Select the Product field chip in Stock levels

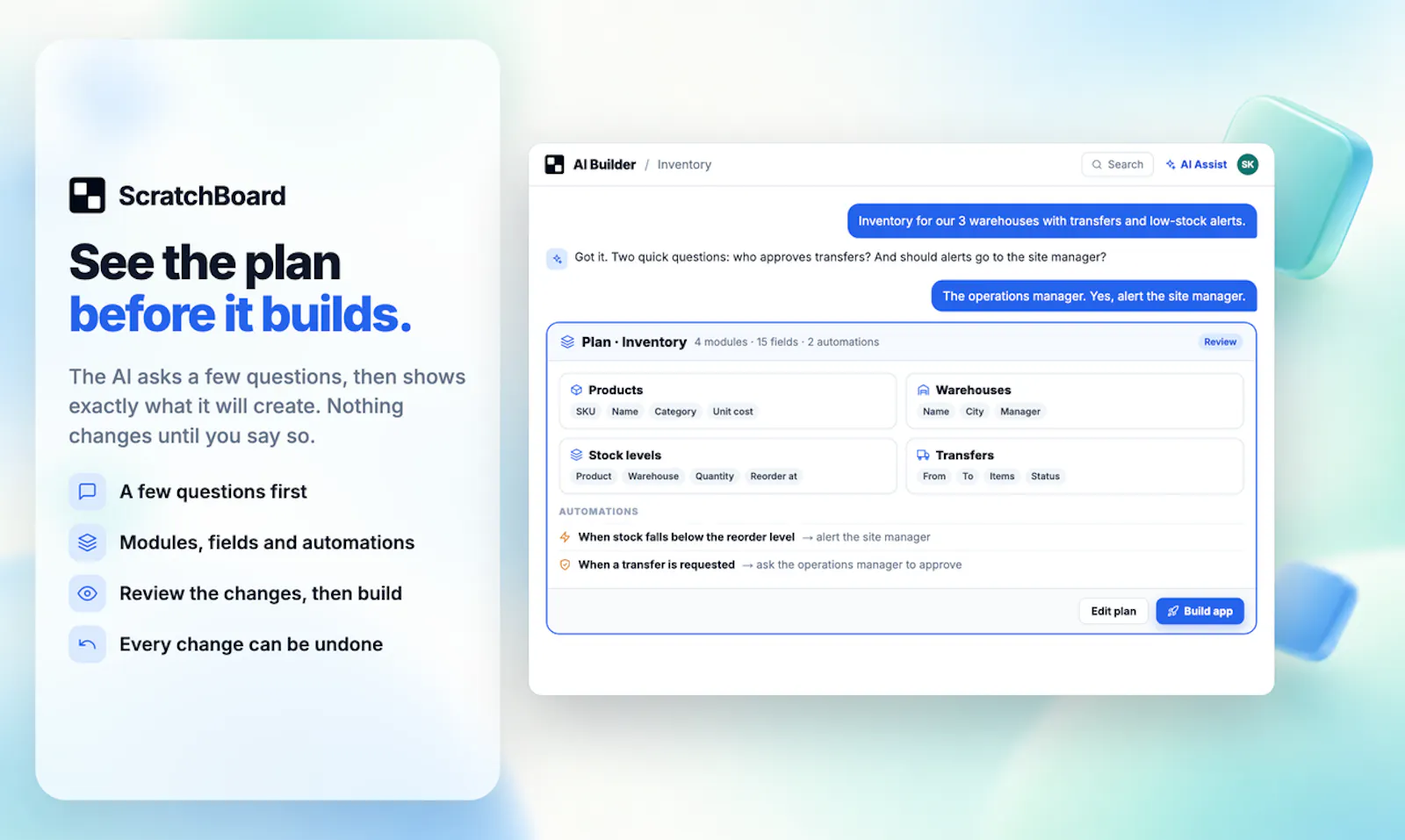point(594,477)
